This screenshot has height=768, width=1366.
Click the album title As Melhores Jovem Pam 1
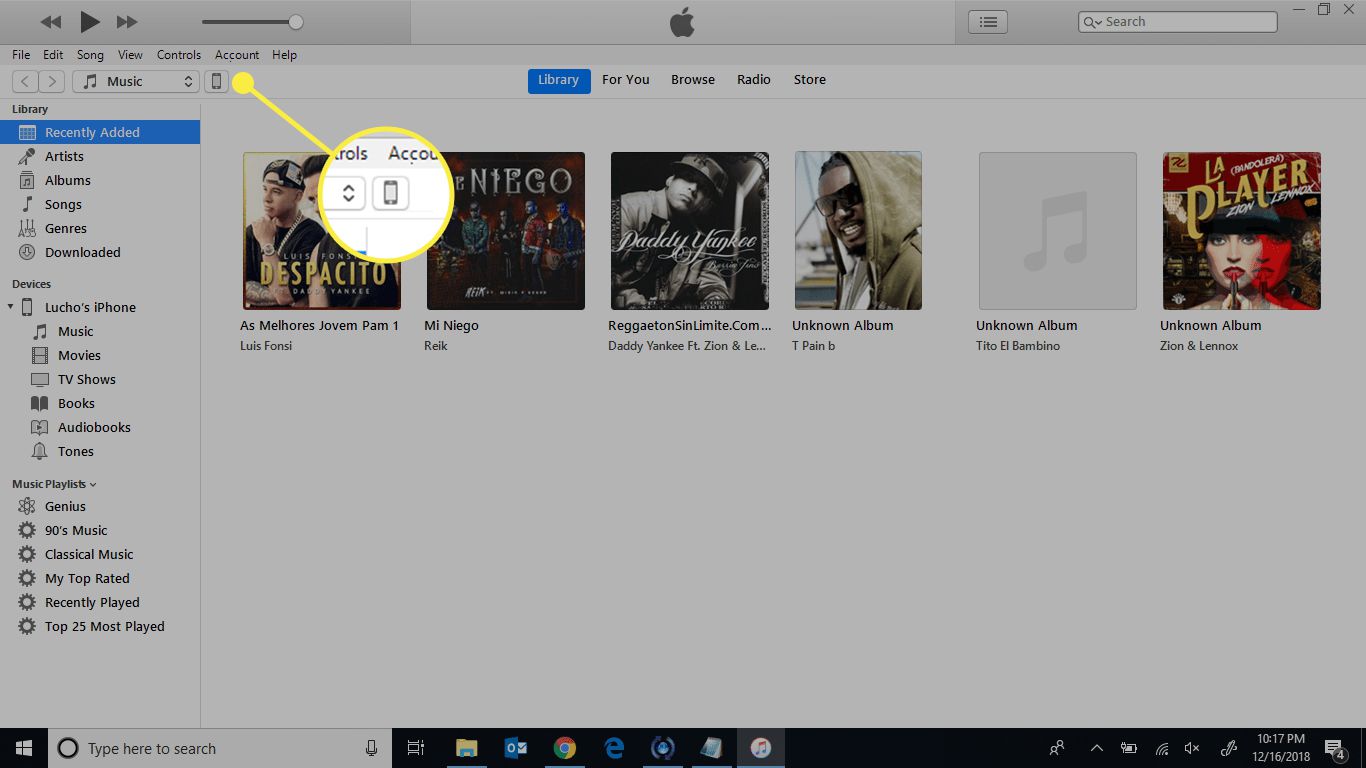tap(319, 326)
